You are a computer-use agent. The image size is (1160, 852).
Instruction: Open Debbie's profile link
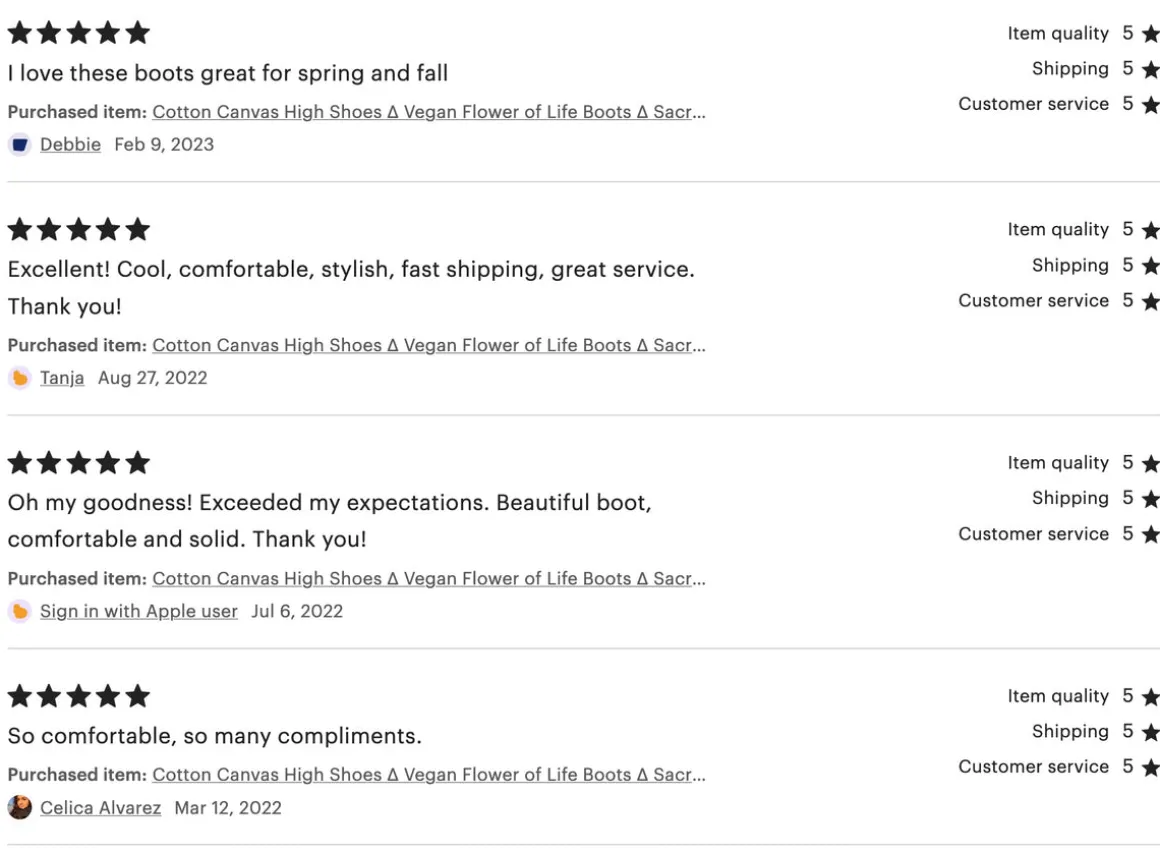click(70, 145)
